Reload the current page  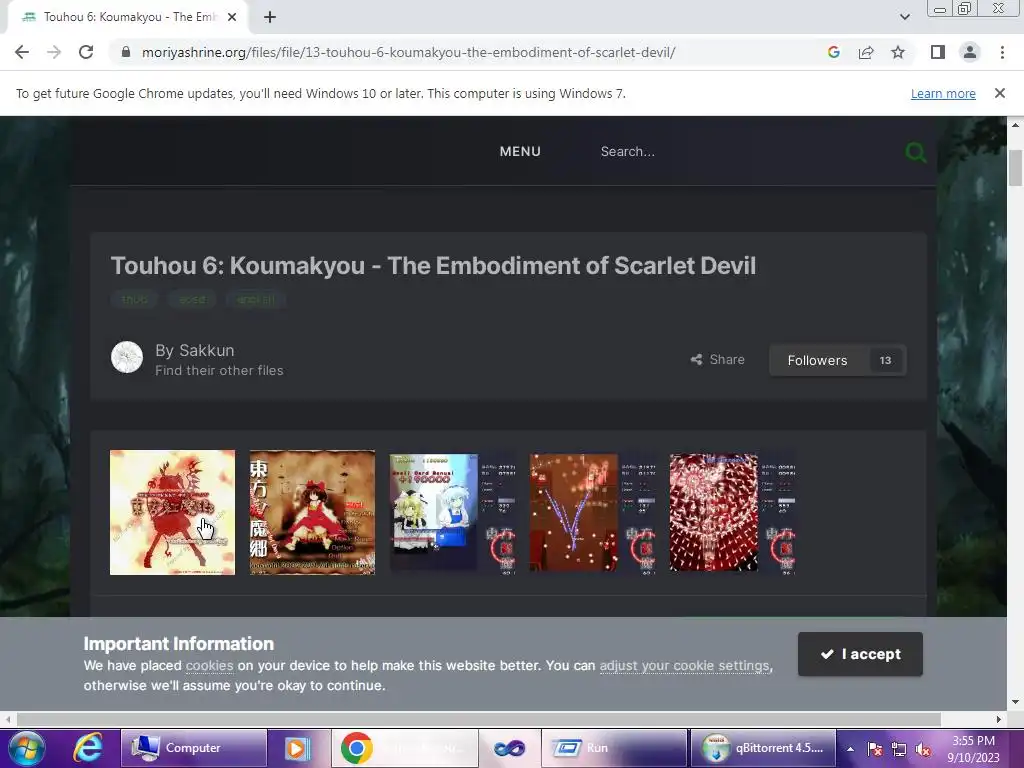86,52
